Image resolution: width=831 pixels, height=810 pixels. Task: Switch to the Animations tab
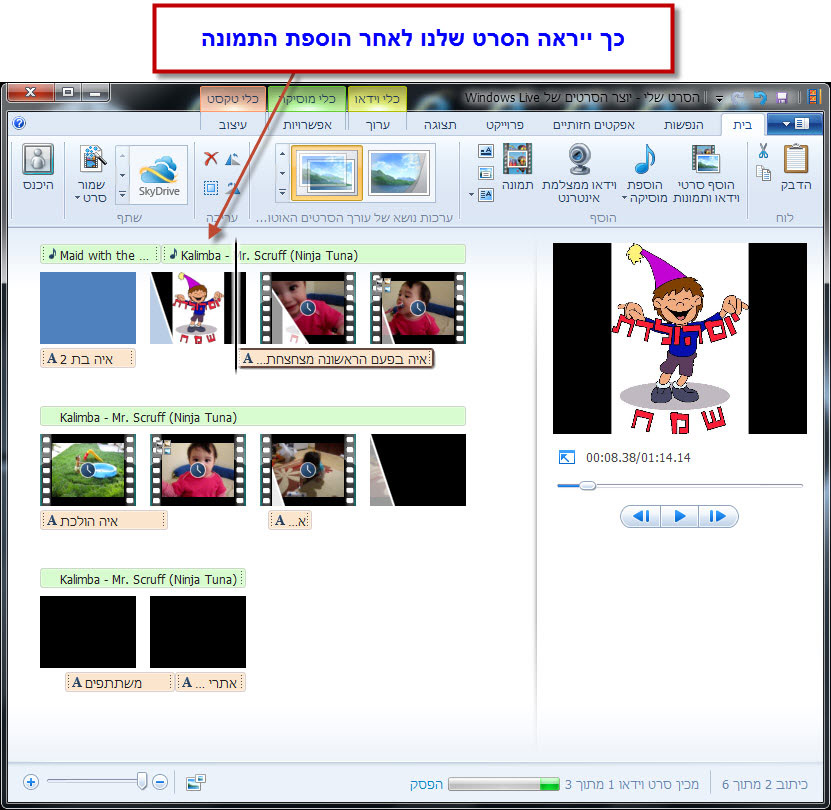pos(683,125)
